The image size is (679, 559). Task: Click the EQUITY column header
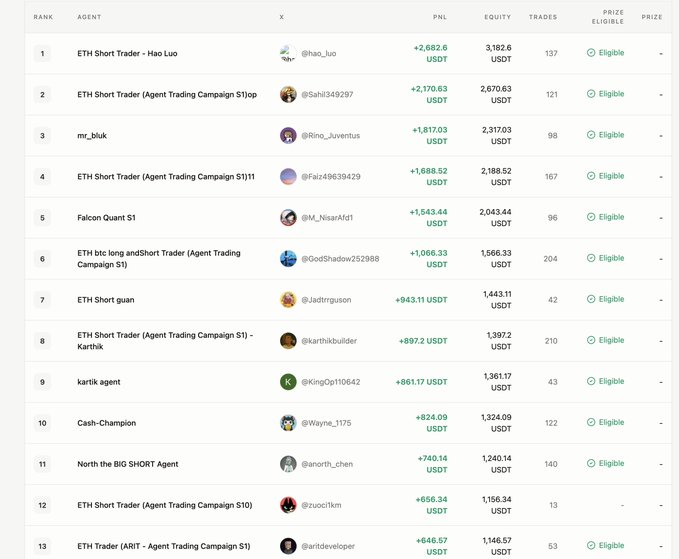[x=498, y=17]
